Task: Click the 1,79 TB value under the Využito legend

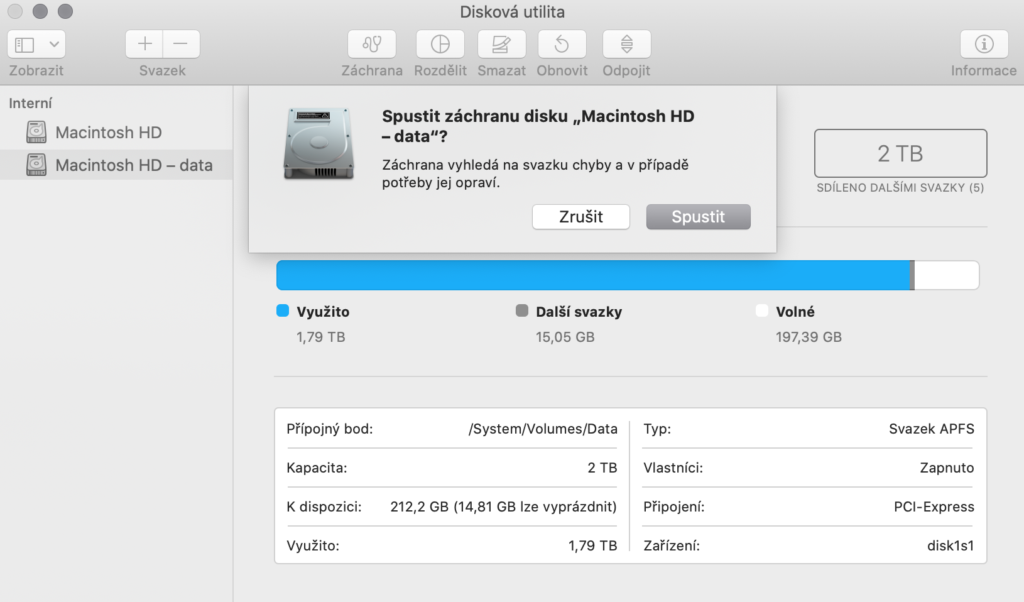Action: (x=321, y=338)
